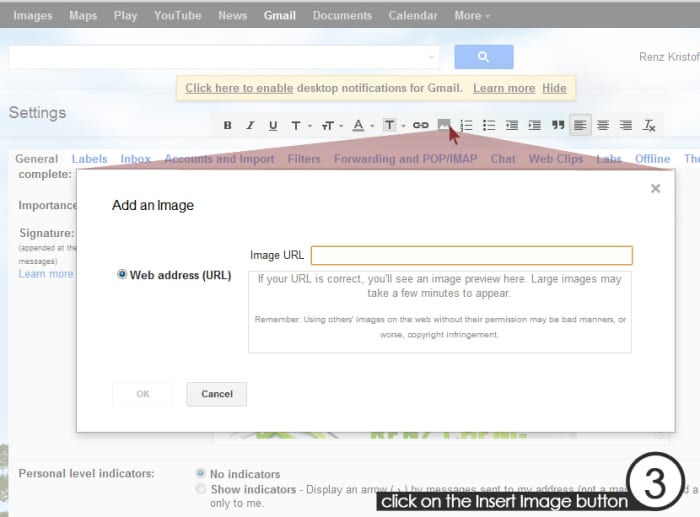
Task: Expand the font family dropdown arrow
Action: 310,126
